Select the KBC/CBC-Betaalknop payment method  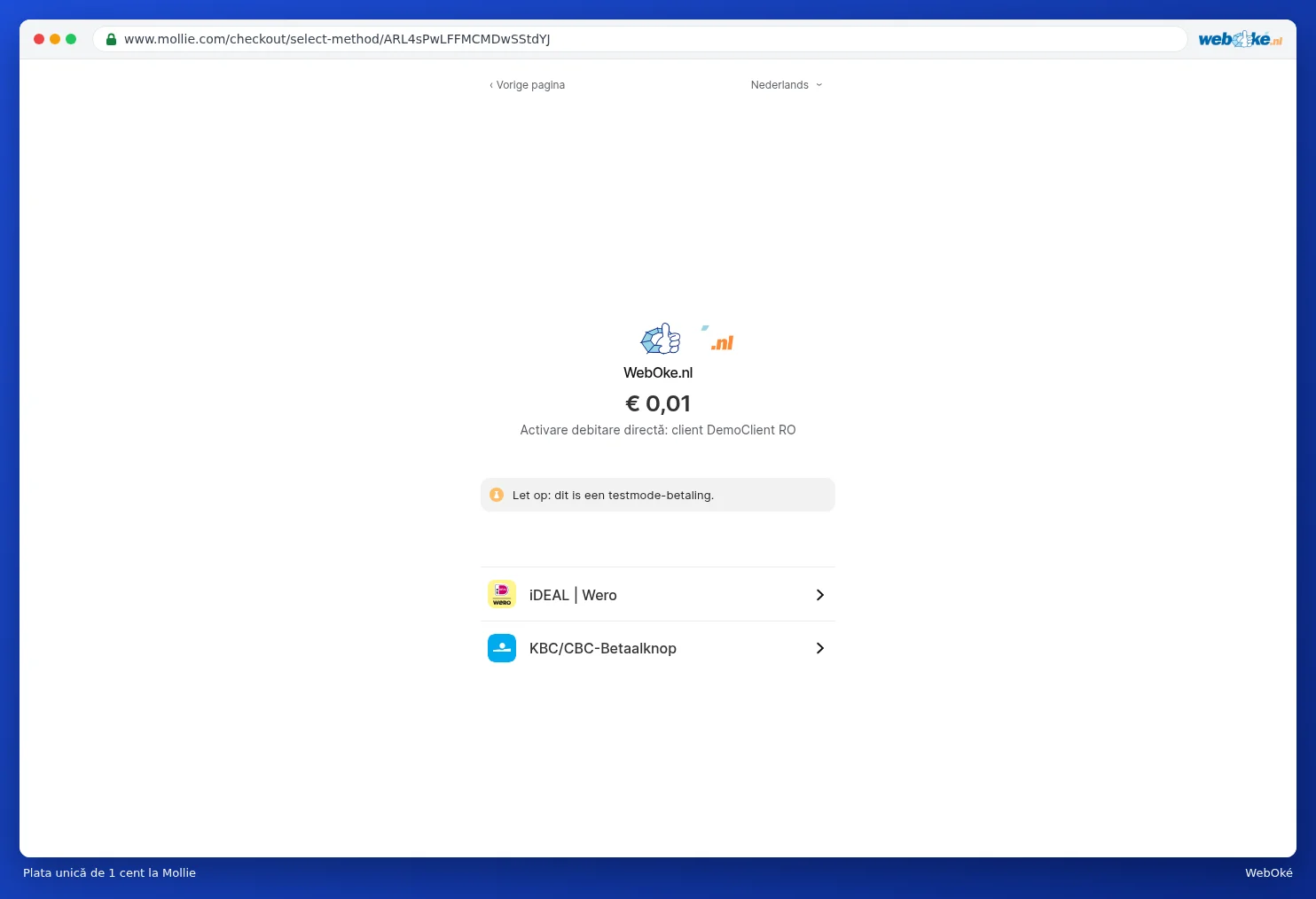tap(658, 648)
